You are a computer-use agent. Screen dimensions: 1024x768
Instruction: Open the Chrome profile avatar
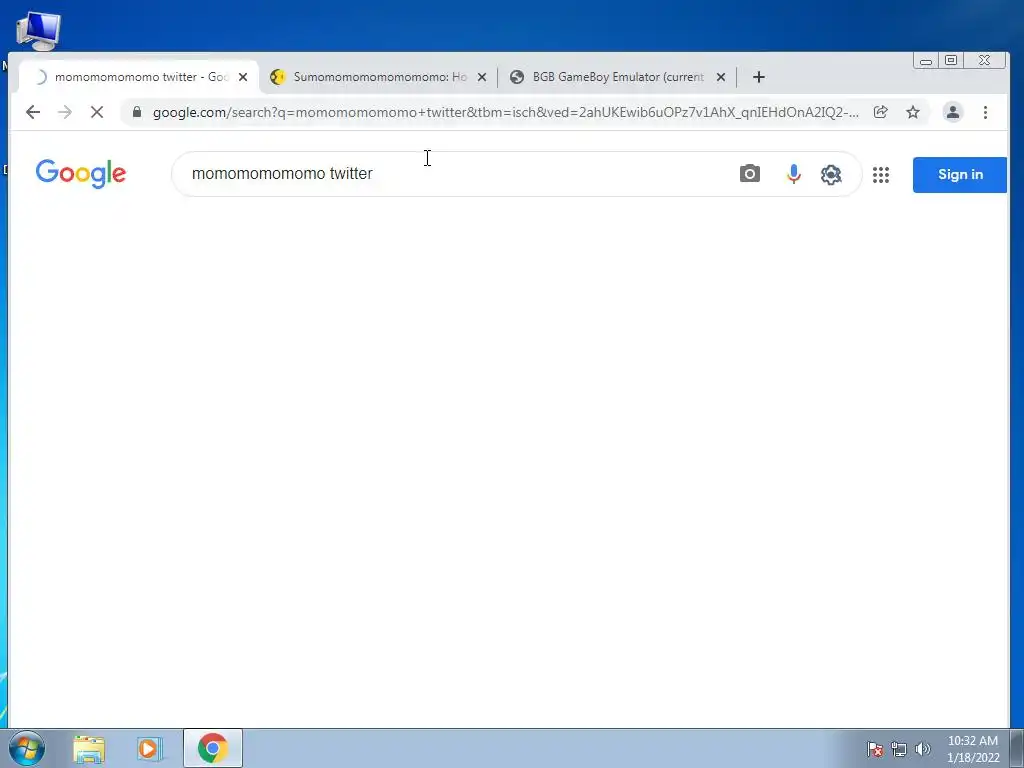click(x=953, y=112)
